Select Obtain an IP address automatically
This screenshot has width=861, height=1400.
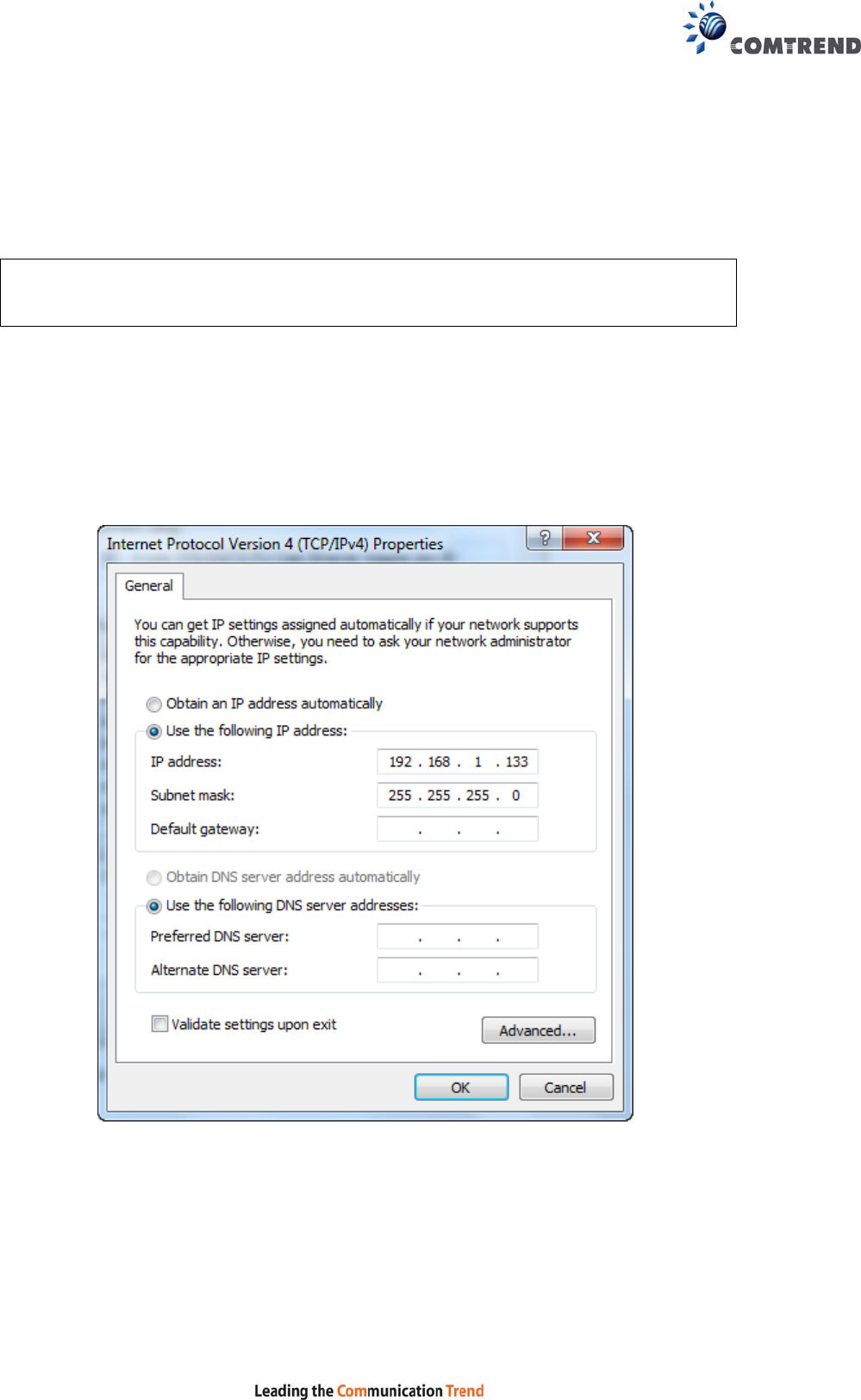154,704
